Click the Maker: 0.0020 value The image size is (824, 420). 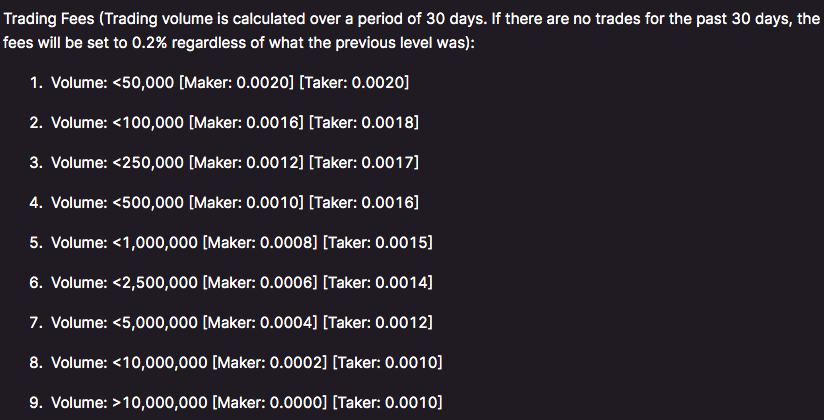click(236, 83)
